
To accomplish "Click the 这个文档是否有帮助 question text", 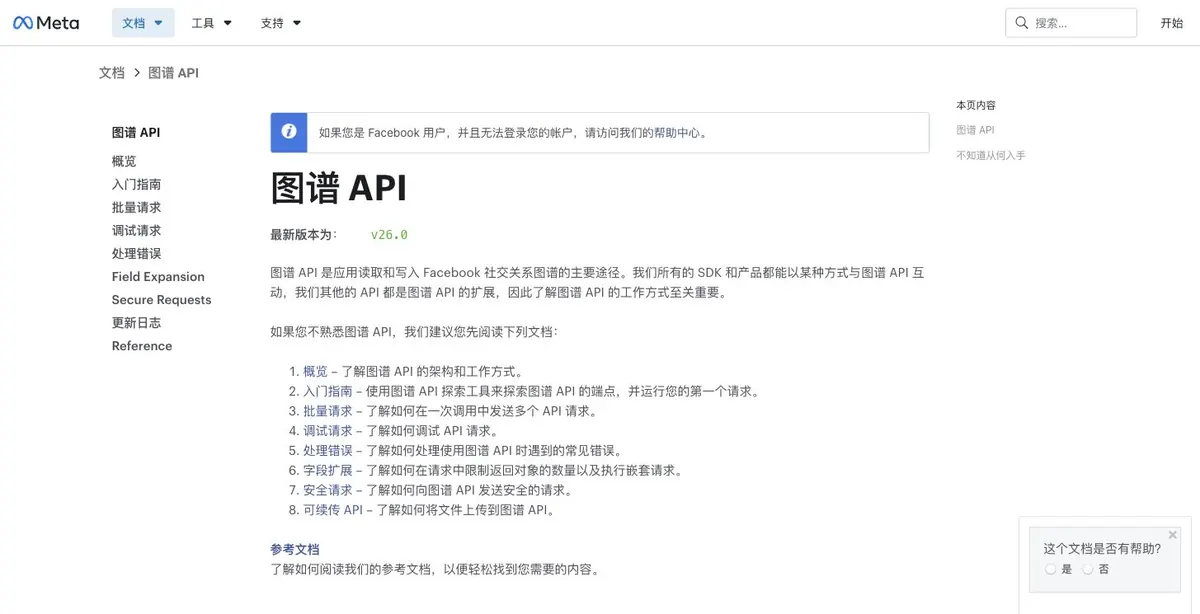I will pyautogui.click(x=1102, y=548).
